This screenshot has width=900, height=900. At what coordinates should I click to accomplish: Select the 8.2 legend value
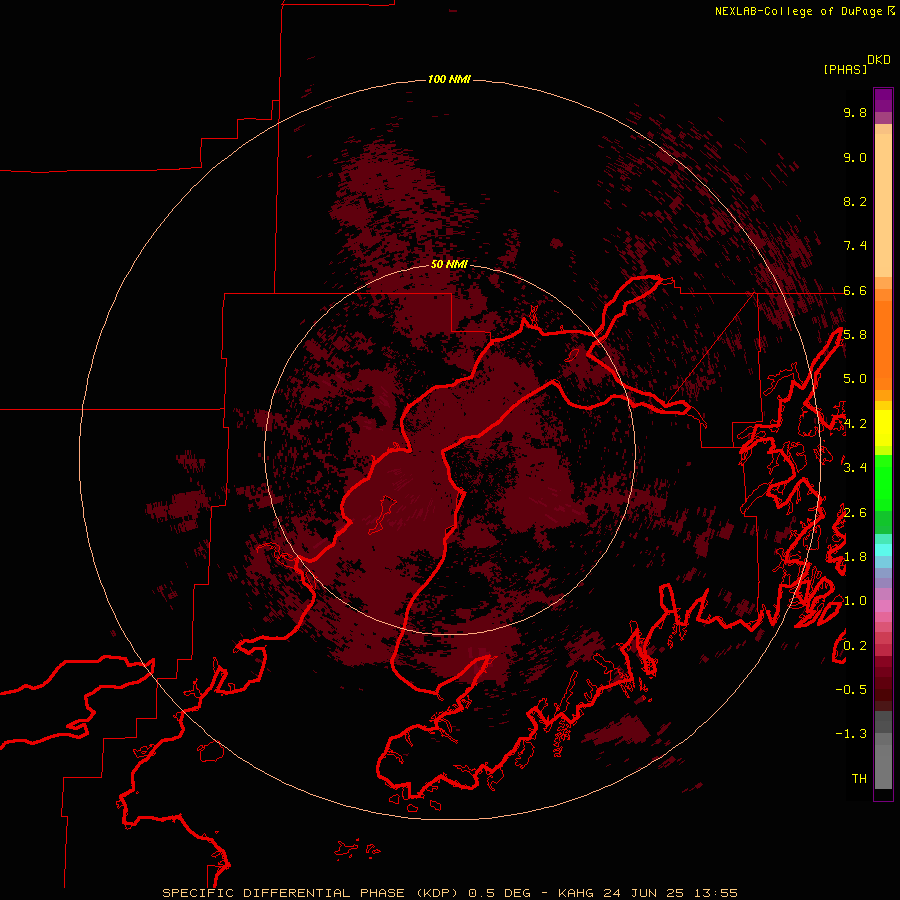click(855, 201)
